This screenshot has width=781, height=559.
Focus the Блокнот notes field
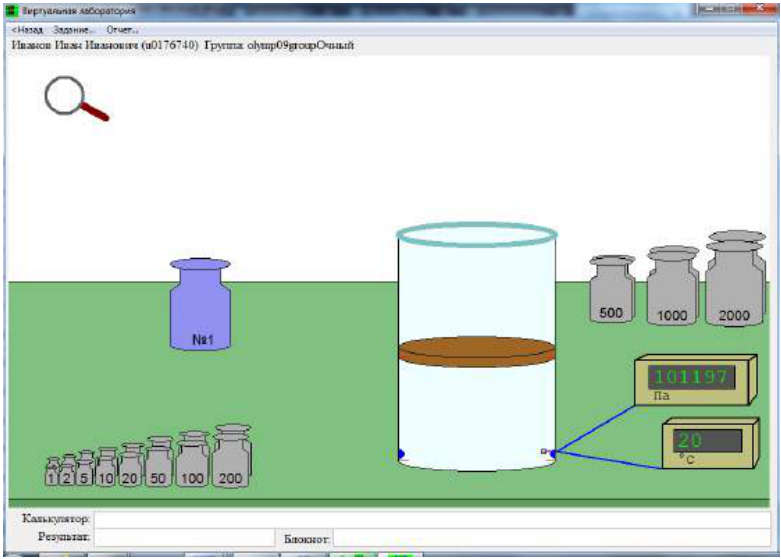(552, 539)
